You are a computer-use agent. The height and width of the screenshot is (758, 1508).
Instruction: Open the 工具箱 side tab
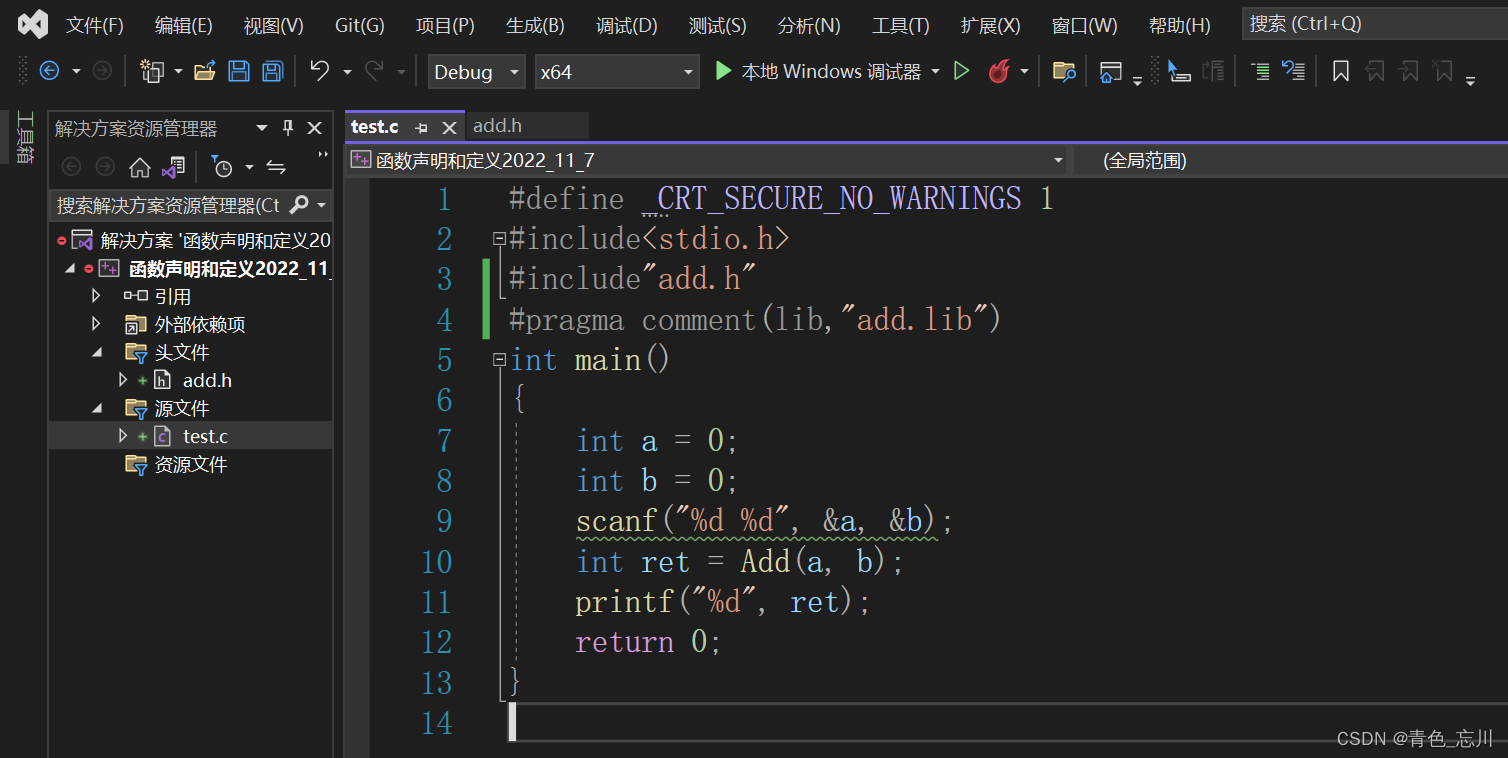25,137
